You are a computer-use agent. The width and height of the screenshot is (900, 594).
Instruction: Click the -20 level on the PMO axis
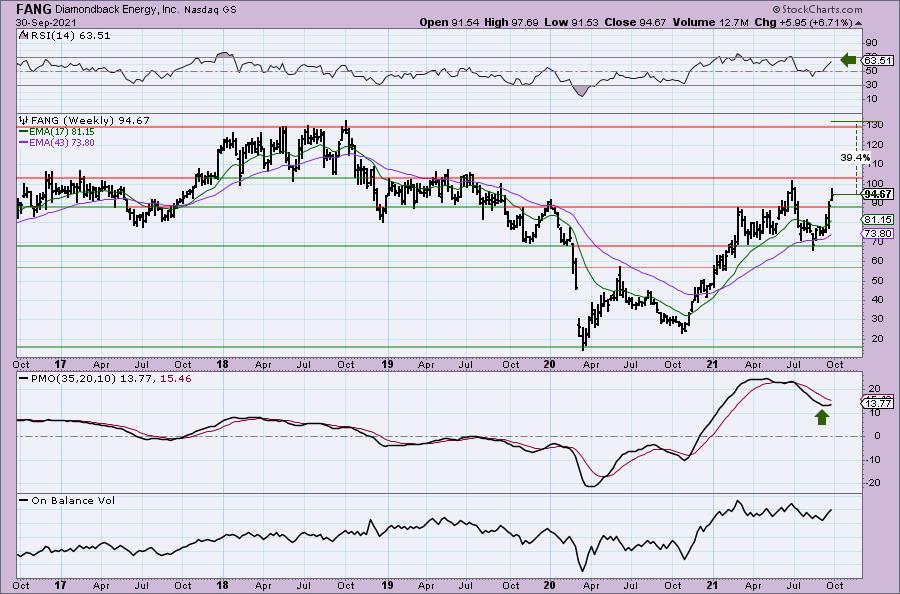coord(874,483)
